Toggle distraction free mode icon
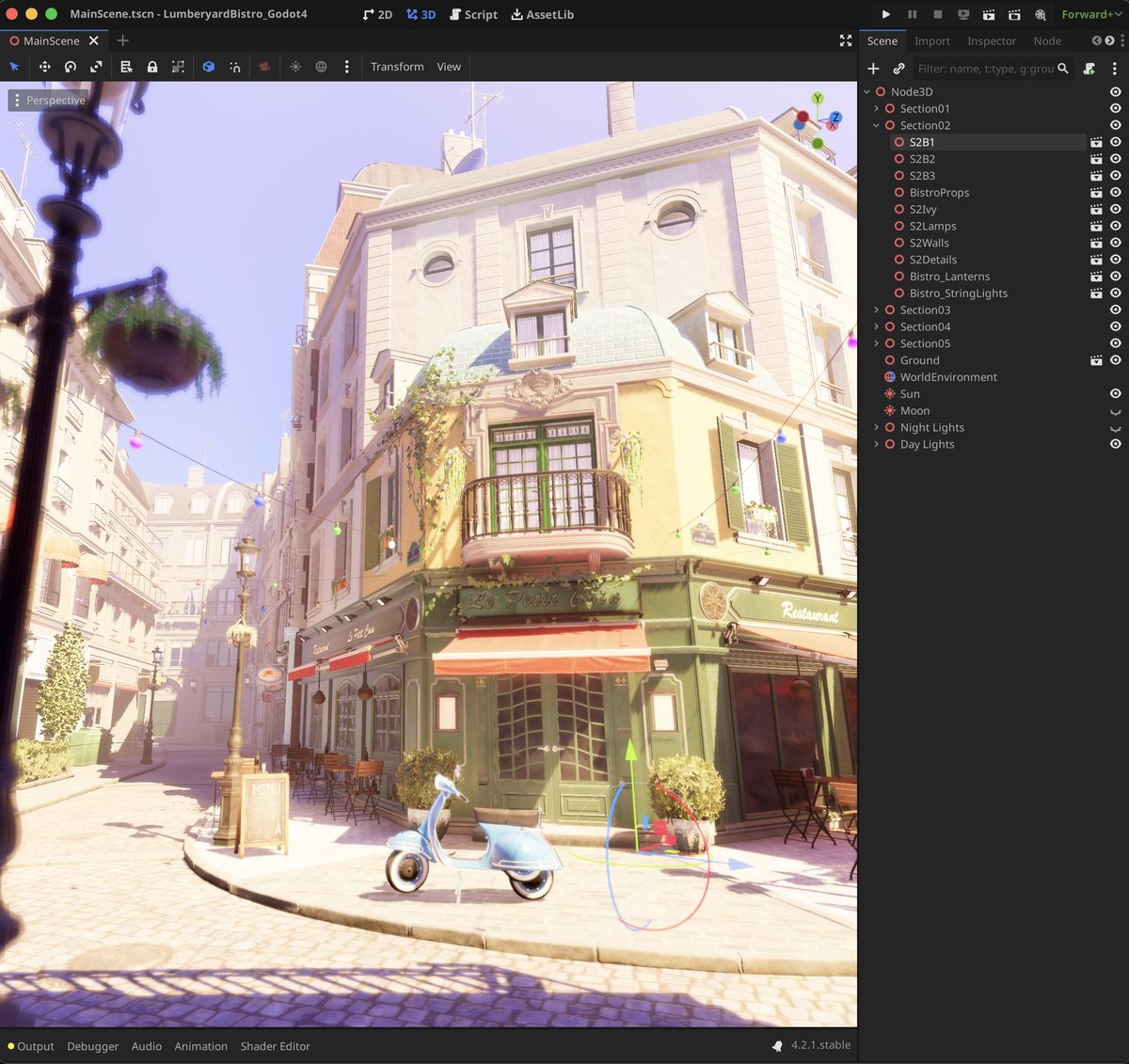This screenshot has height=1064, width=1129. 845,40
